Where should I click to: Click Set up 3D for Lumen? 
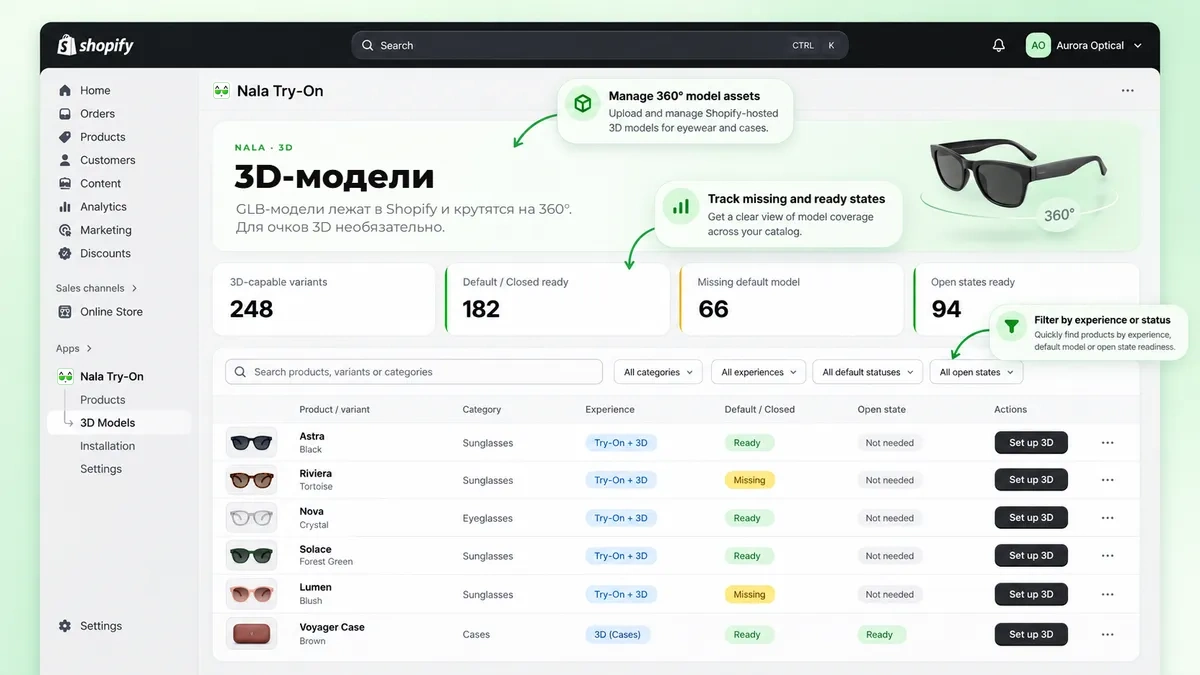click(x=1031, y=594)
